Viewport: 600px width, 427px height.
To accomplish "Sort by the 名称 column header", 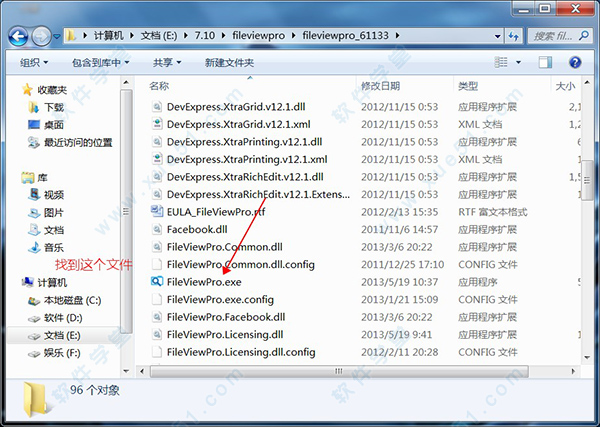I will click(x=159, y=86).
